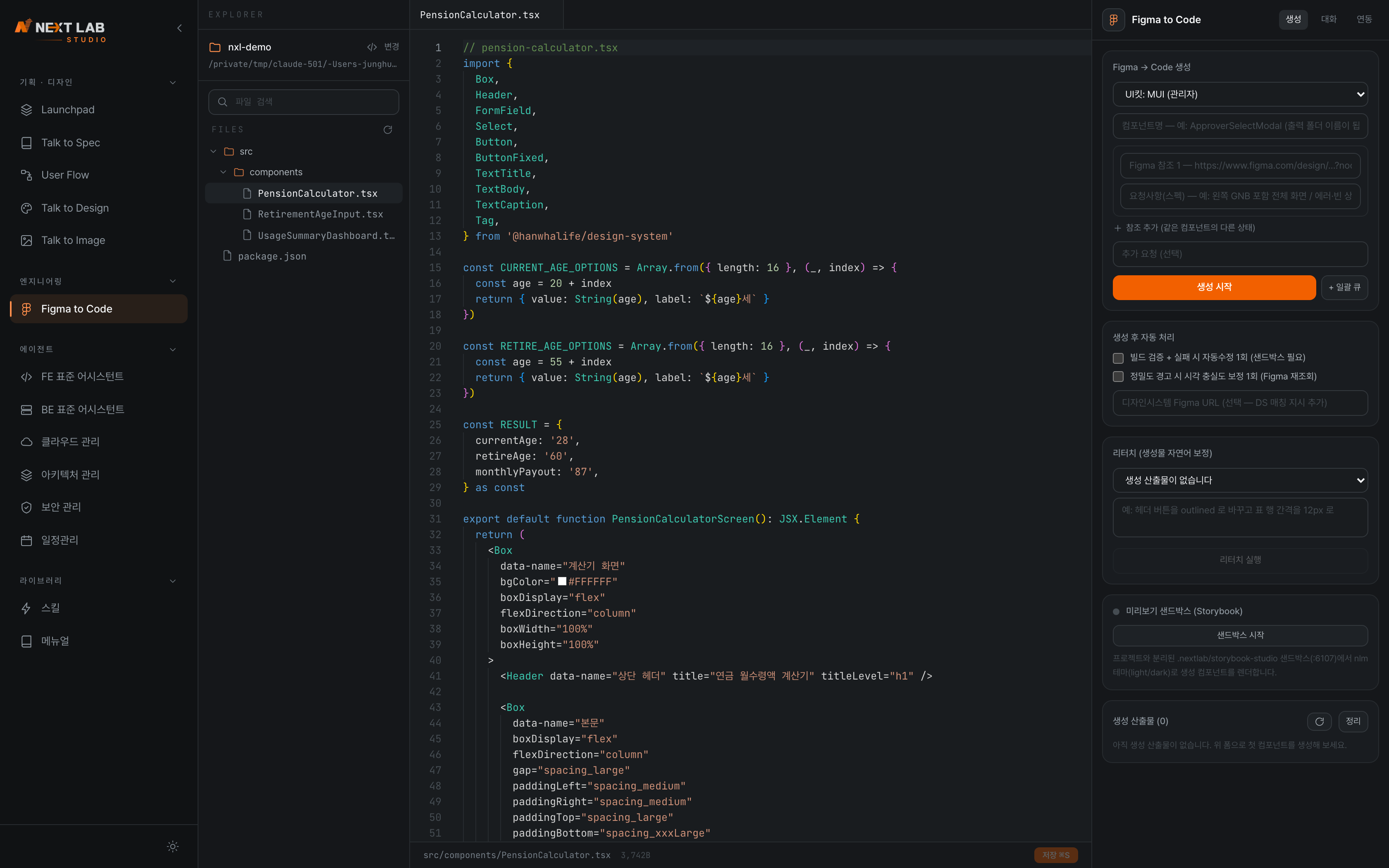Click the nxl-demo folder icon

point(215,47)
